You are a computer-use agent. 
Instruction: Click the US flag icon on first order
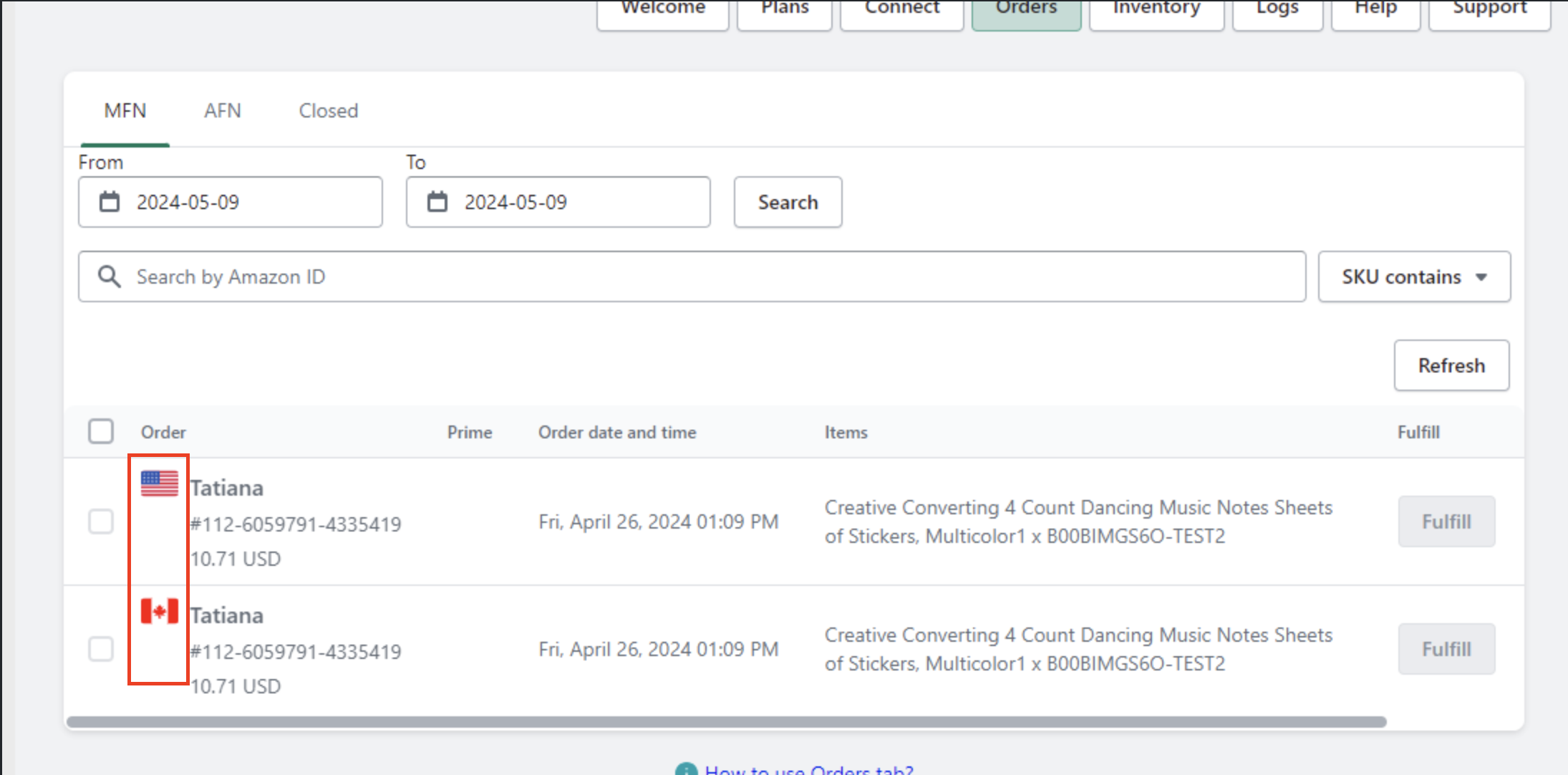point(159,483)
